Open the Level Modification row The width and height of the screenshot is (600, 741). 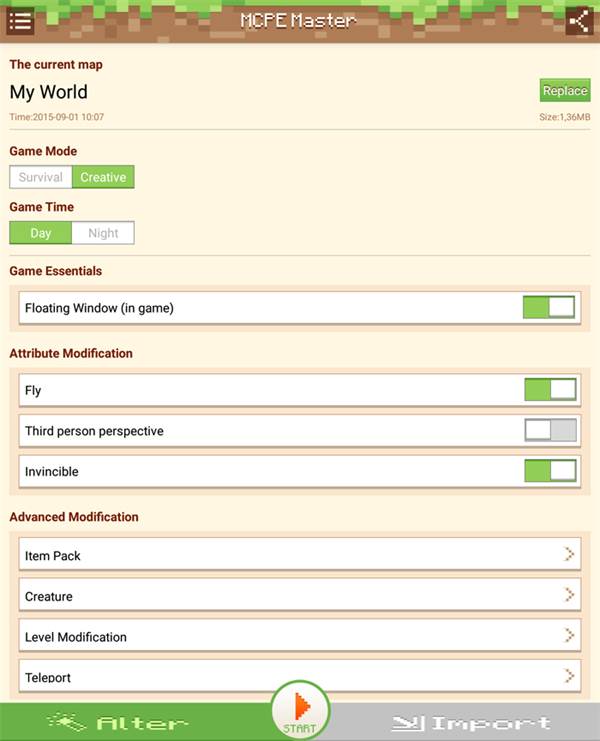tap(300, 635)
